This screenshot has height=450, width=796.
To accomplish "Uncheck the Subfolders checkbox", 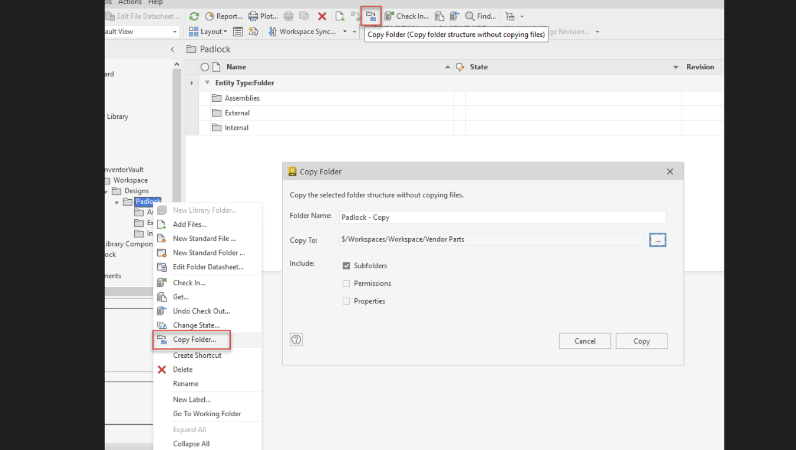I will click(x=346, y=266).
